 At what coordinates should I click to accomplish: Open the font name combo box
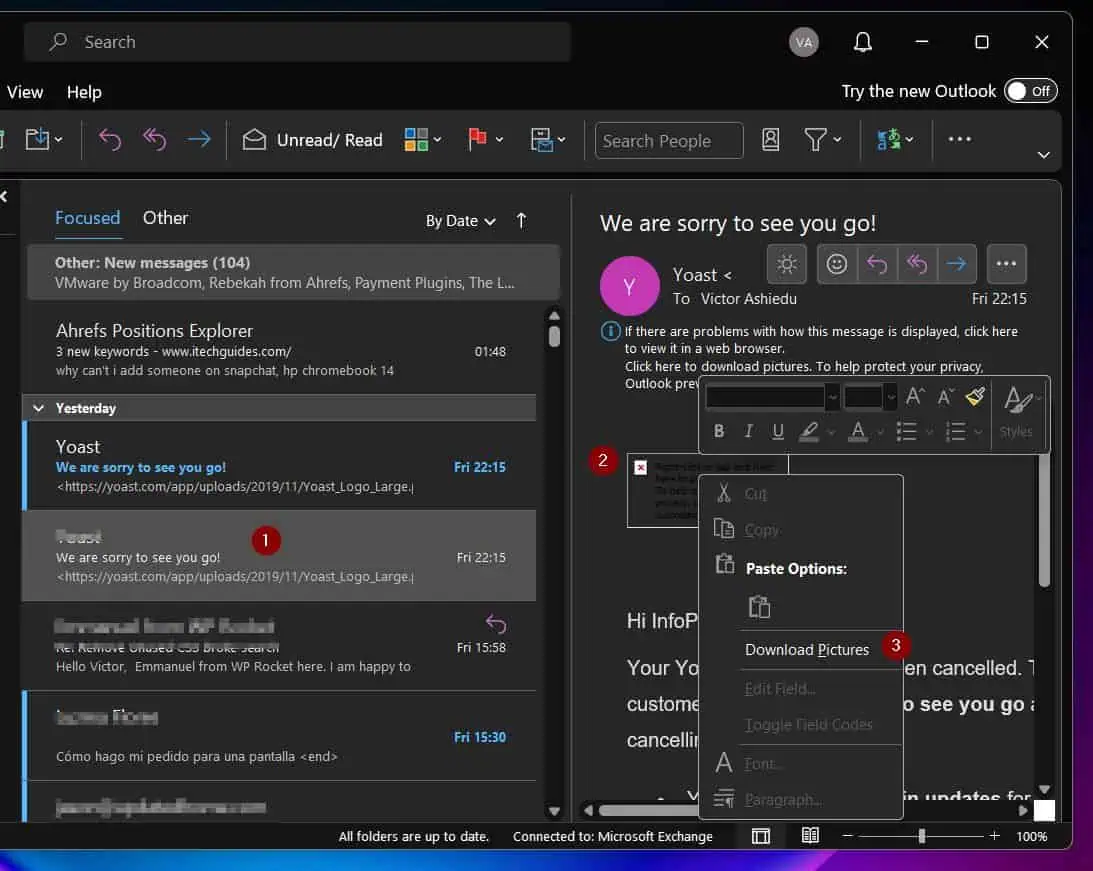[x=771, y=397]
